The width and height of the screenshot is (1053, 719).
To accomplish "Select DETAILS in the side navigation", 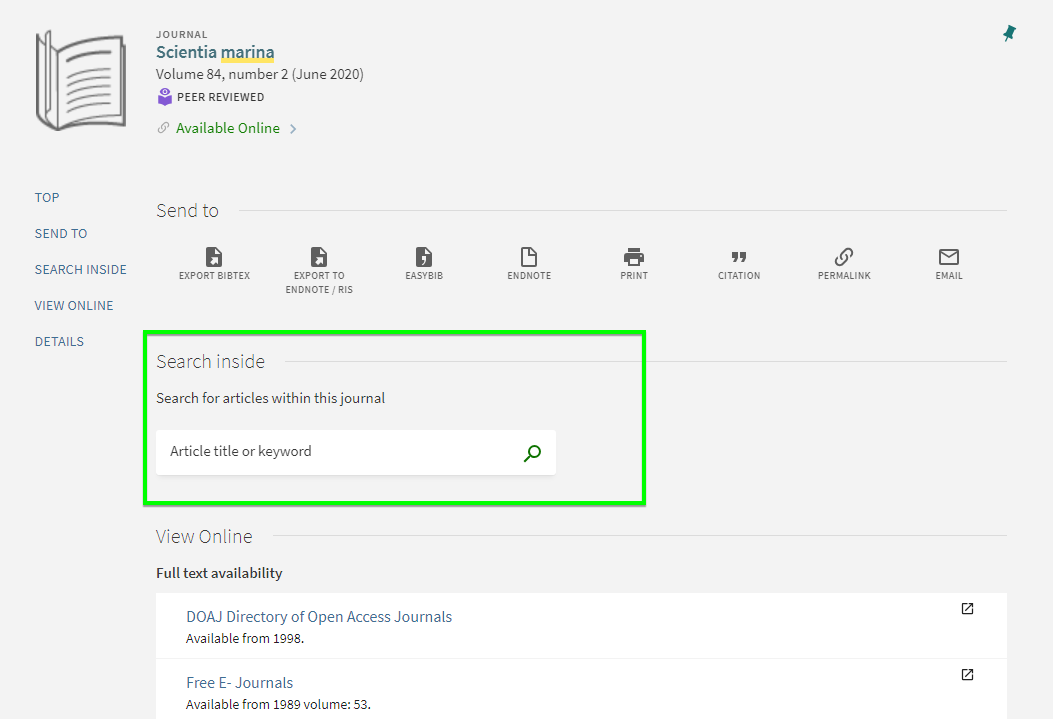I will pos(59,342).
